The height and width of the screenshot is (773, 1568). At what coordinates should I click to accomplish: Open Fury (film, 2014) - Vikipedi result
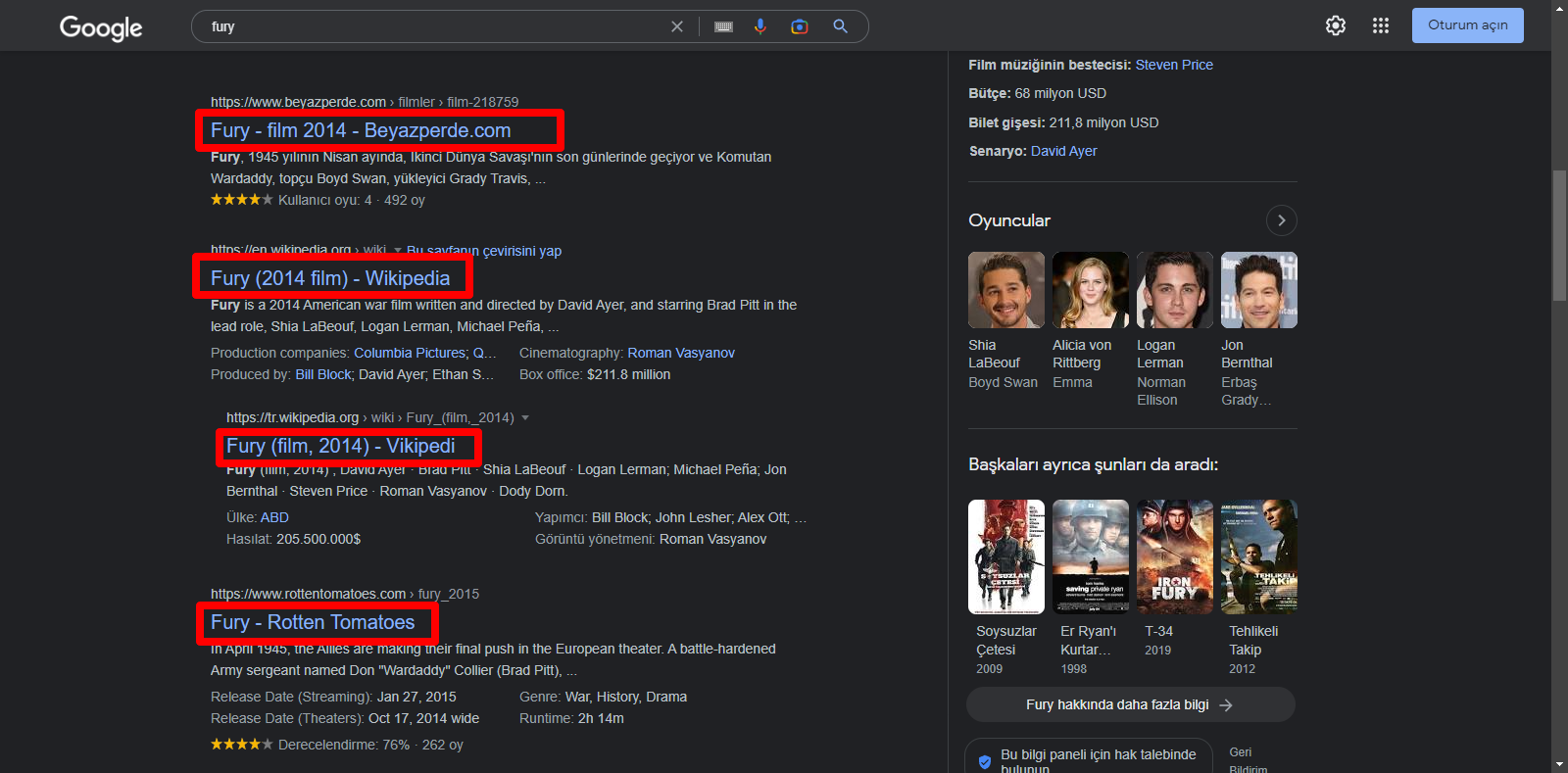click(x=341, y=446)
